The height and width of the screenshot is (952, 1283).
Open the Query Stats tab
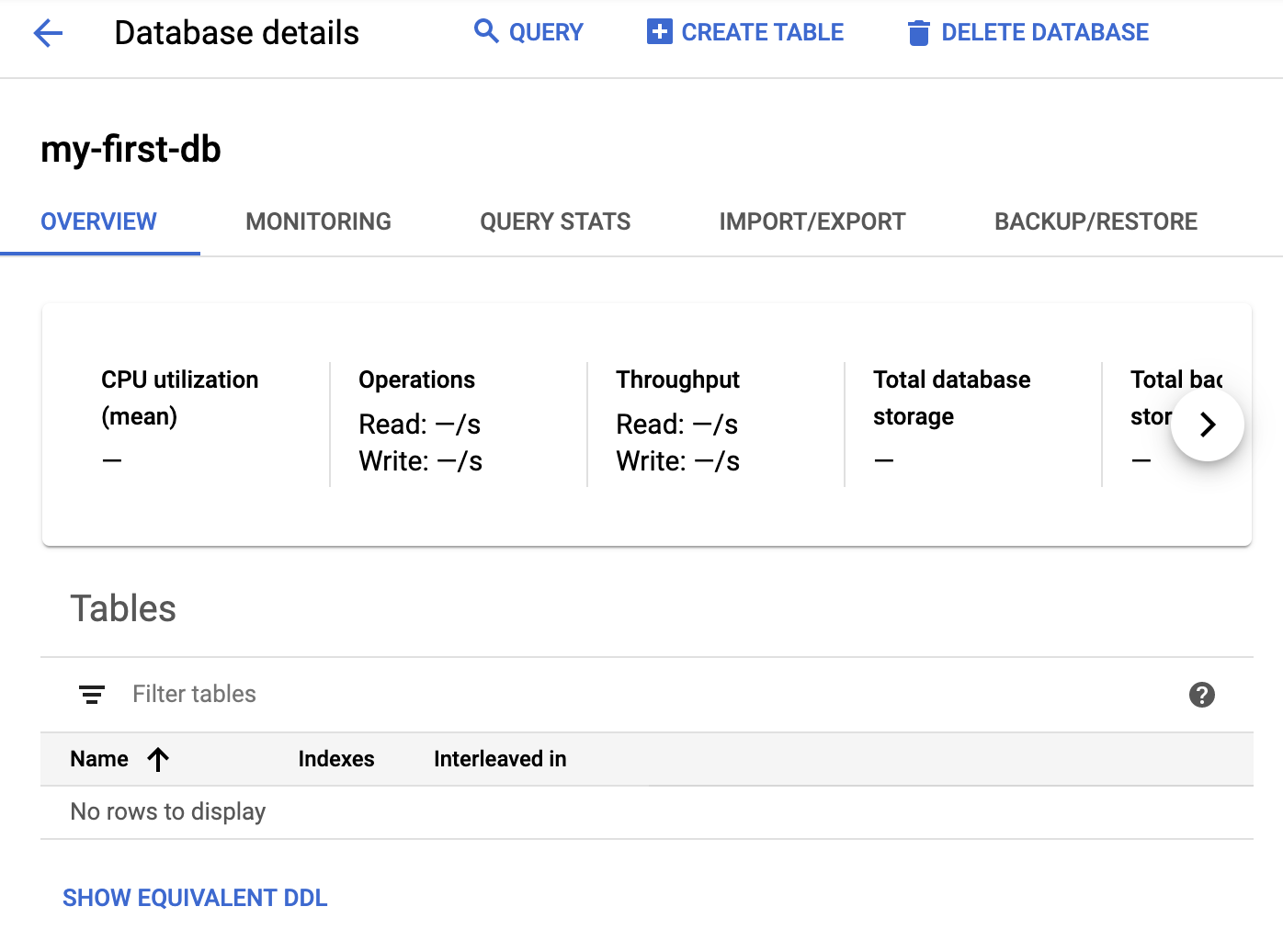pos(555,221)
